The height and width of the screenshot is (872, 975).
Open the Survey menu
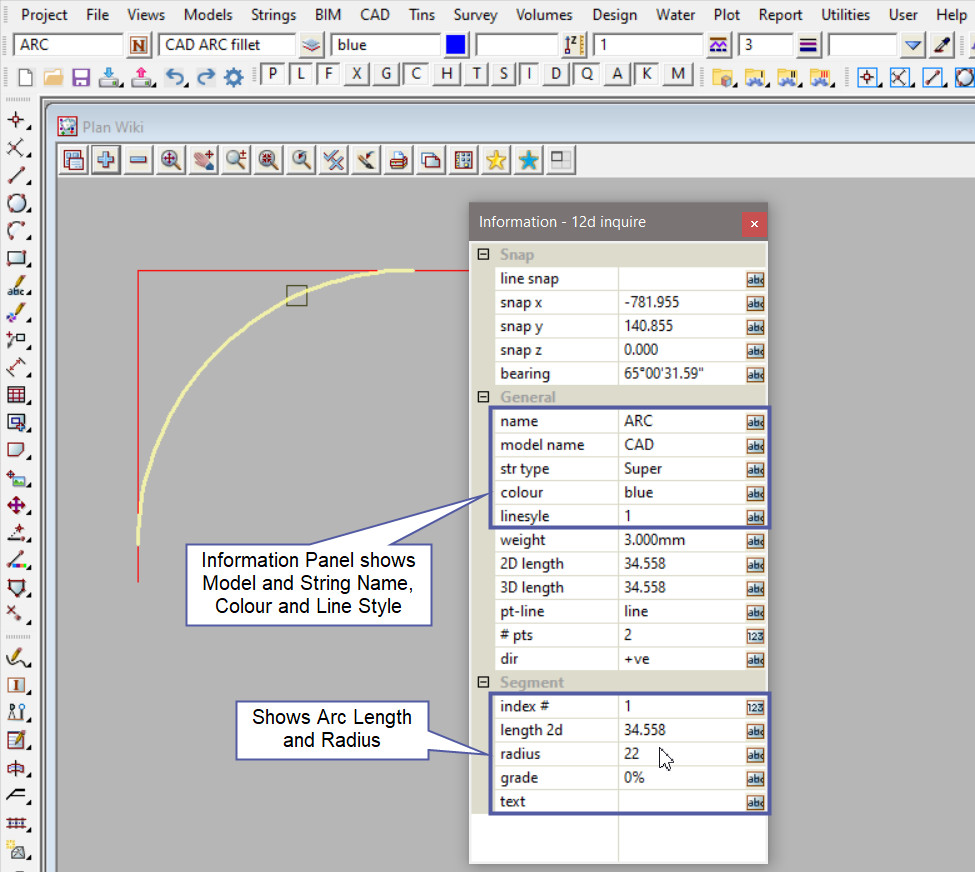click(475, 15)
